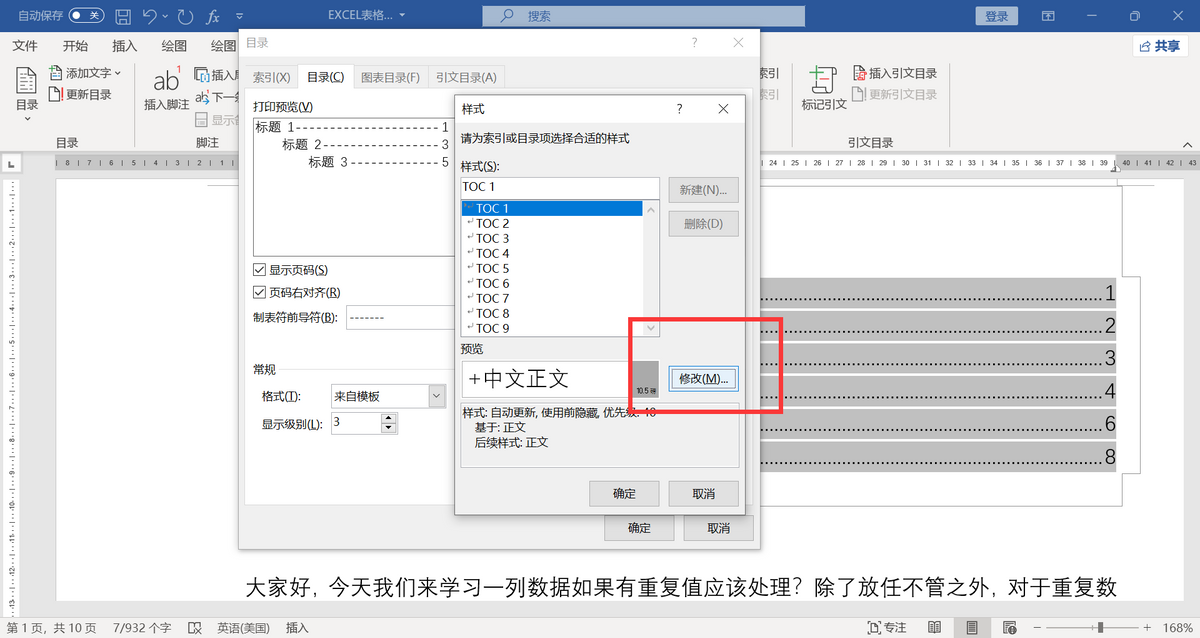Click 确定 in the 样式 dialog
This screenshot has width=1200, height=638.
[623, 494]
